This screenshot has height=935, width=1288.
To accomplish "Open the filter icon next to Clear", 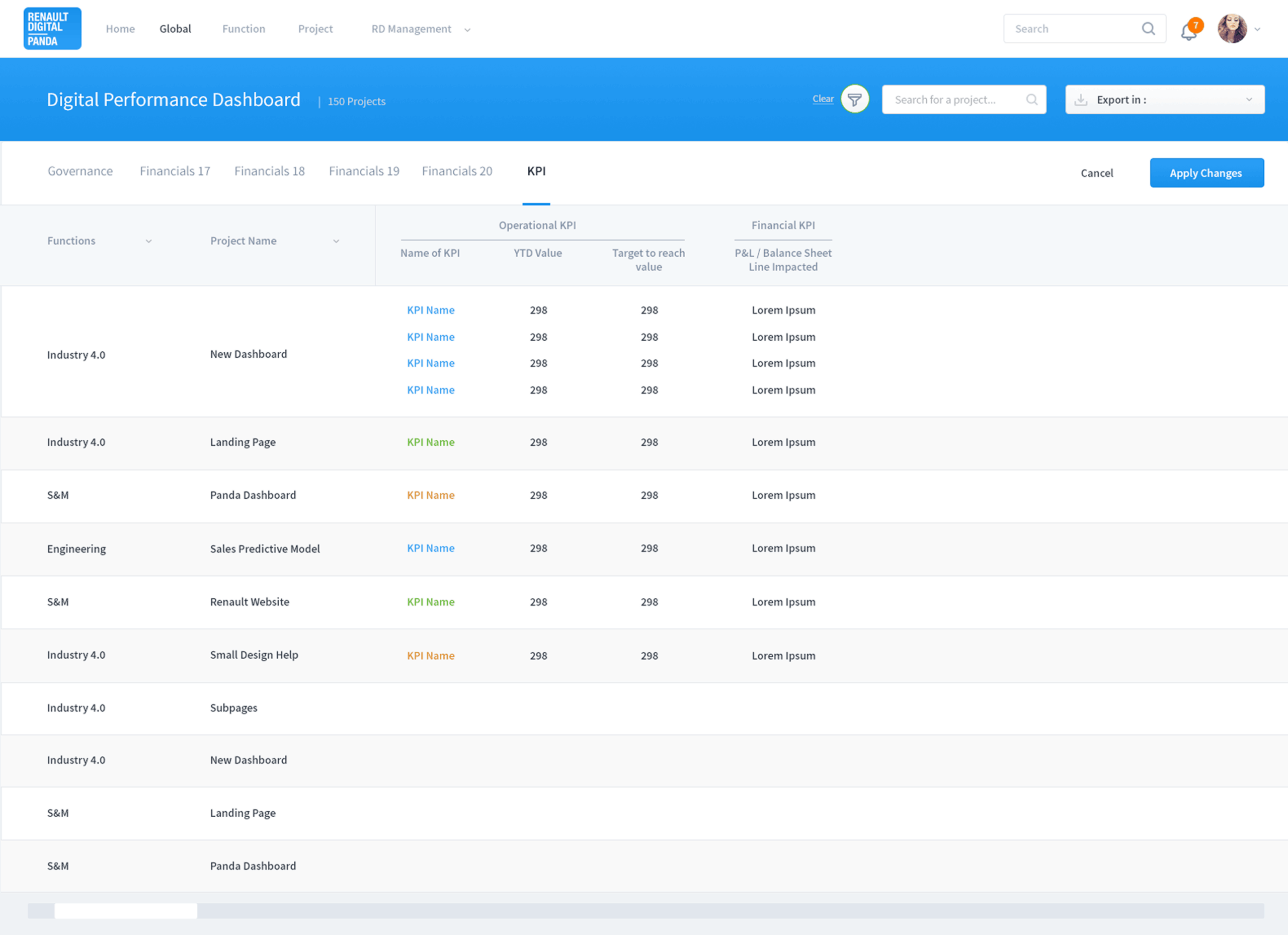I will (854, 99).
